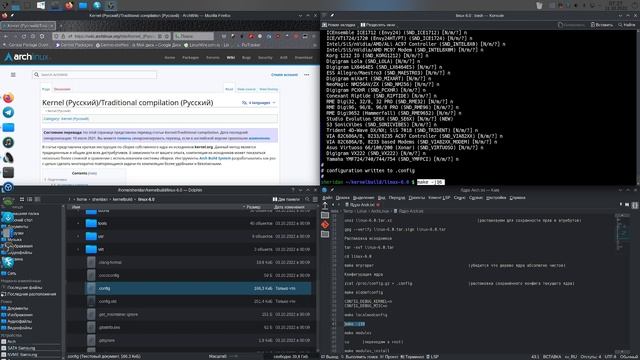Click Split View button in Konsole

tap(378, 25)
